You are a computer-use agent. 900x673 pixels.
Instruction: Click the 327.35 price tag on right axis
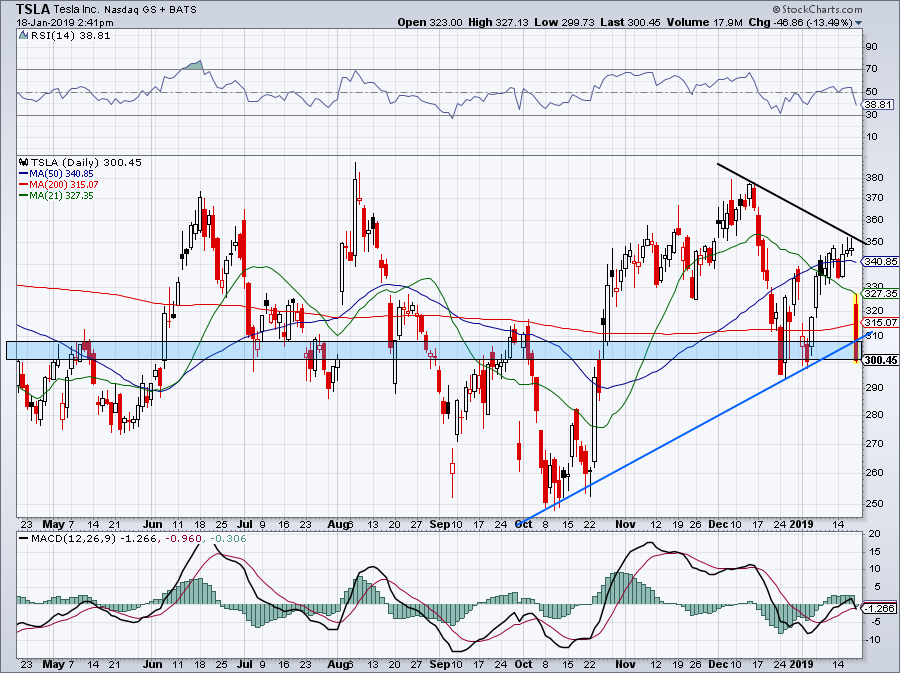(880, 293)
